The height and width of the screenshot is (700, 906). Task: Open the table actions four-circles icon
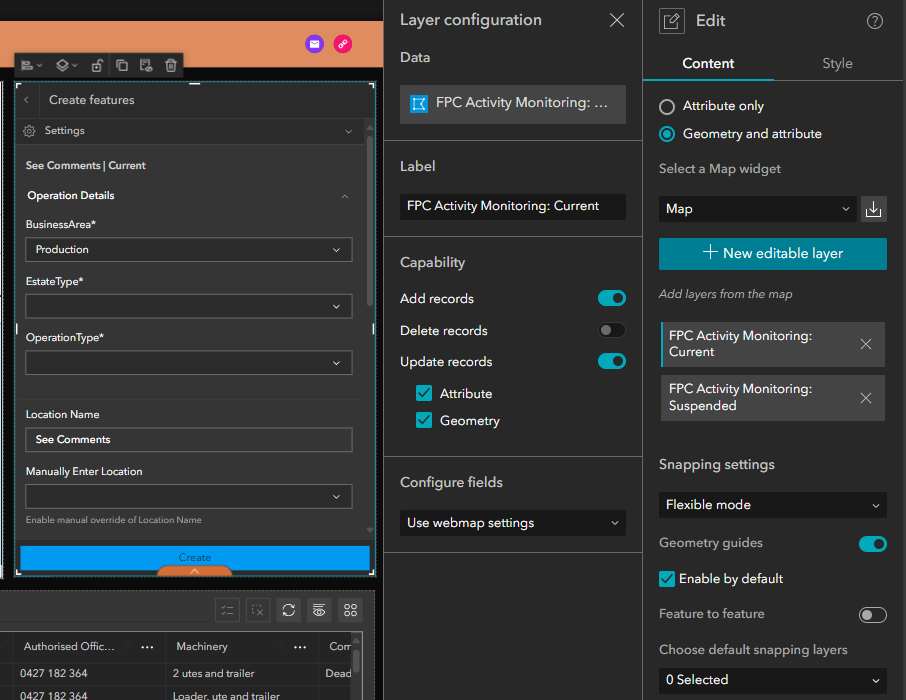point(350,610)
